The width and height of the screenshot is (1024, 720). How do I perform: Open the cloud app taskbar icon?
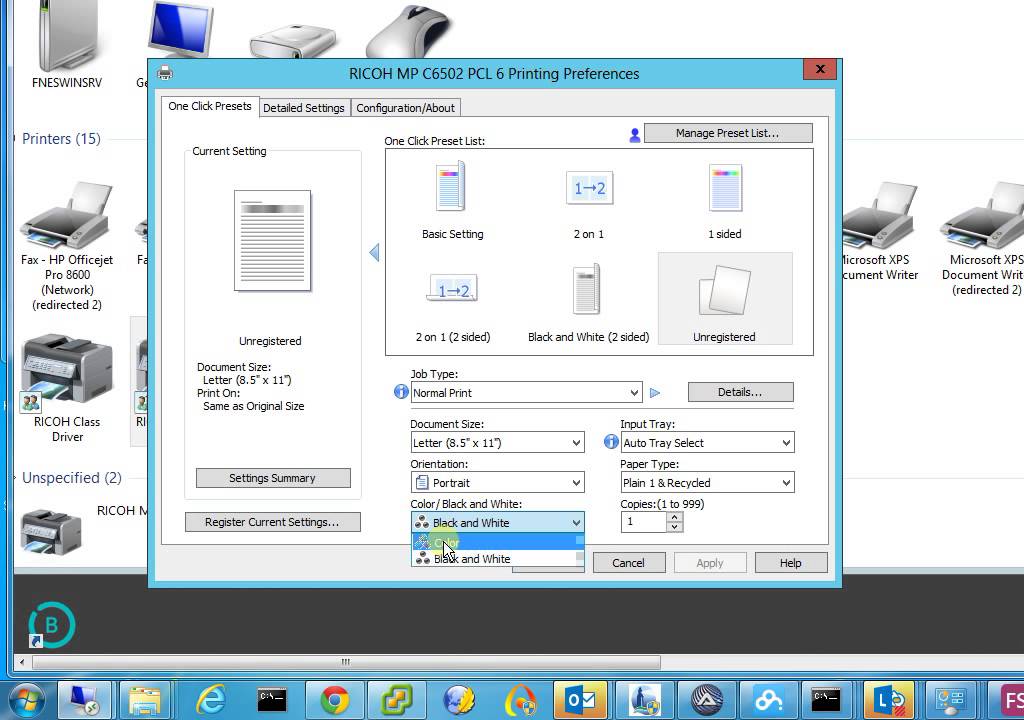pos(768,700)
